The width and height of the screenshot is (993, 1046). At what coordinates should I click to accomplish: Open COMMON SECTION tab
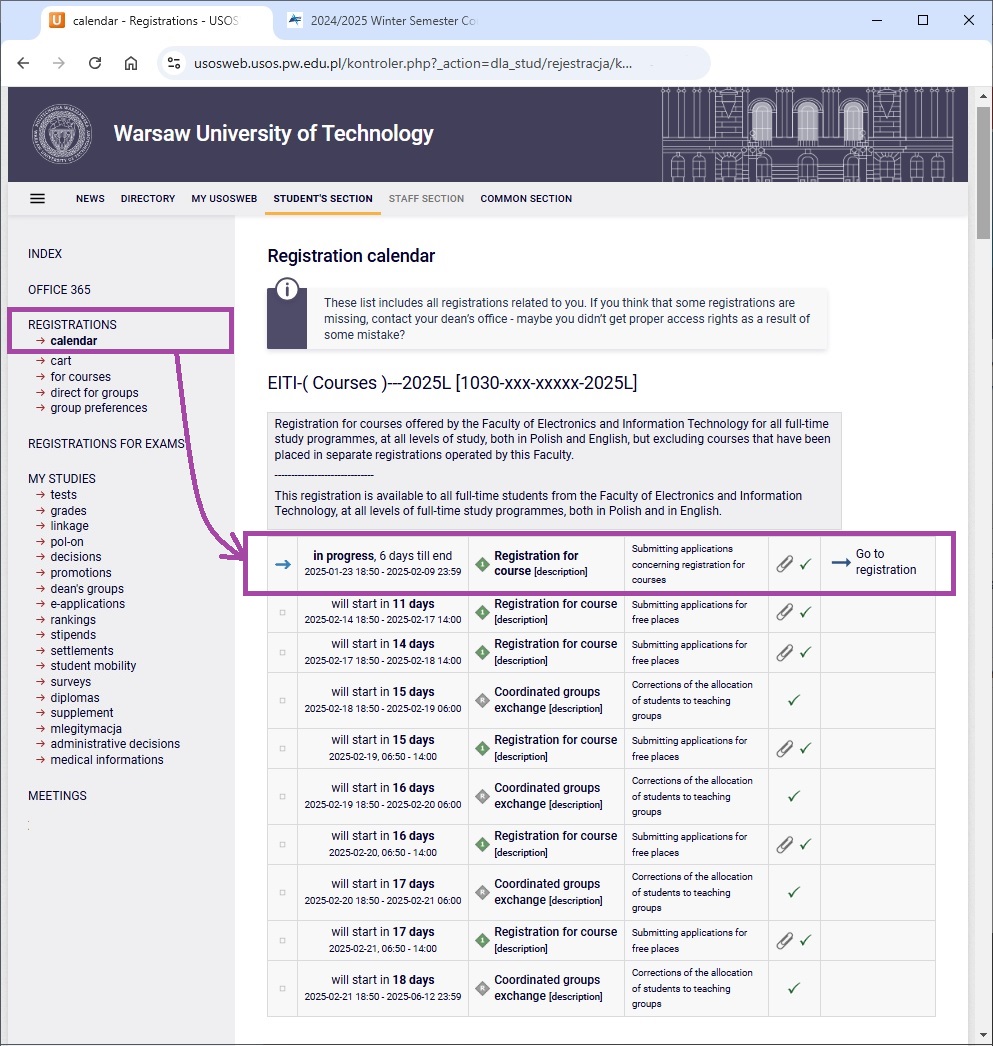526,199
